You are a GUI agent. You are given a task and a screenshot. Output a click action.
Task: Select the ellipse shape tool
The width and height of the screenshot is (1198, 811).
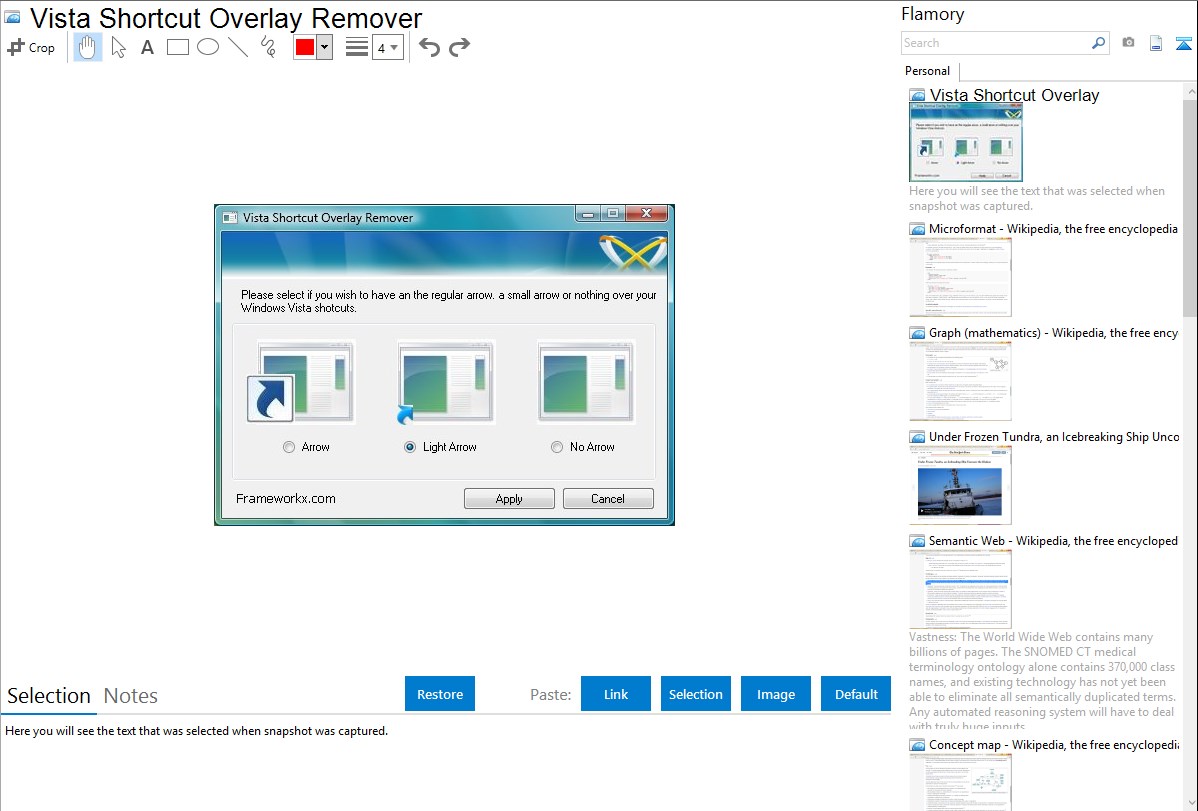click(x=208, y=47)
